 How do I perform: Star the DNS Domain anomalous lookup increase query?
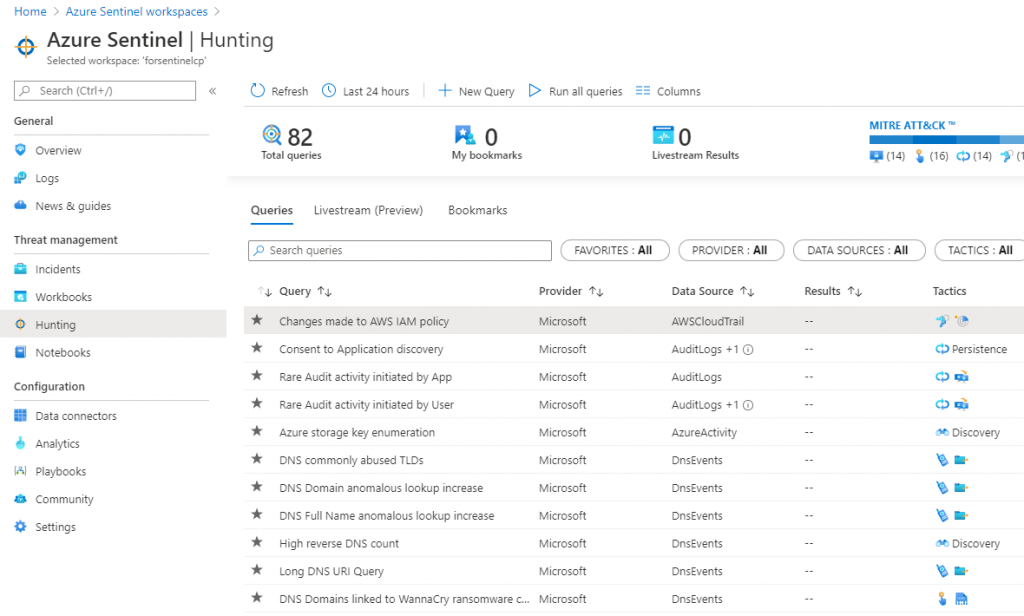point(257,486)
